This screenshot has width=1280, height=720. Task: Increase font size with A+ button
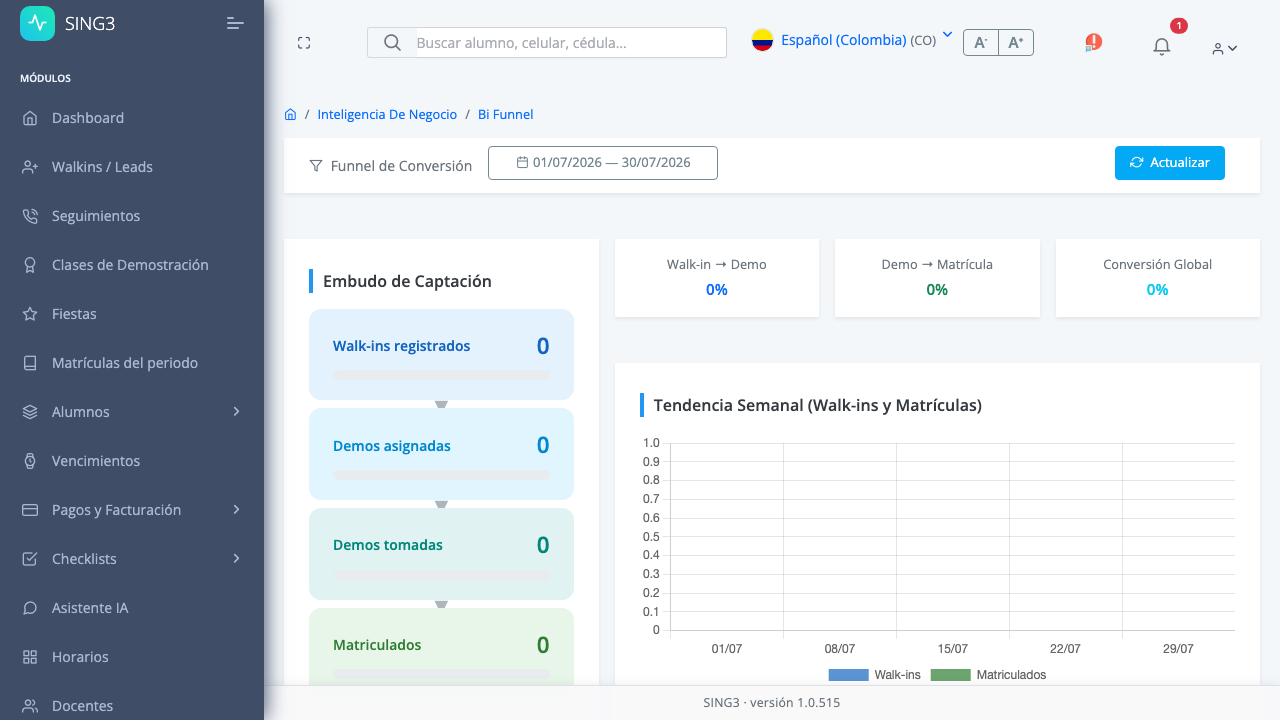point(1016,42)
